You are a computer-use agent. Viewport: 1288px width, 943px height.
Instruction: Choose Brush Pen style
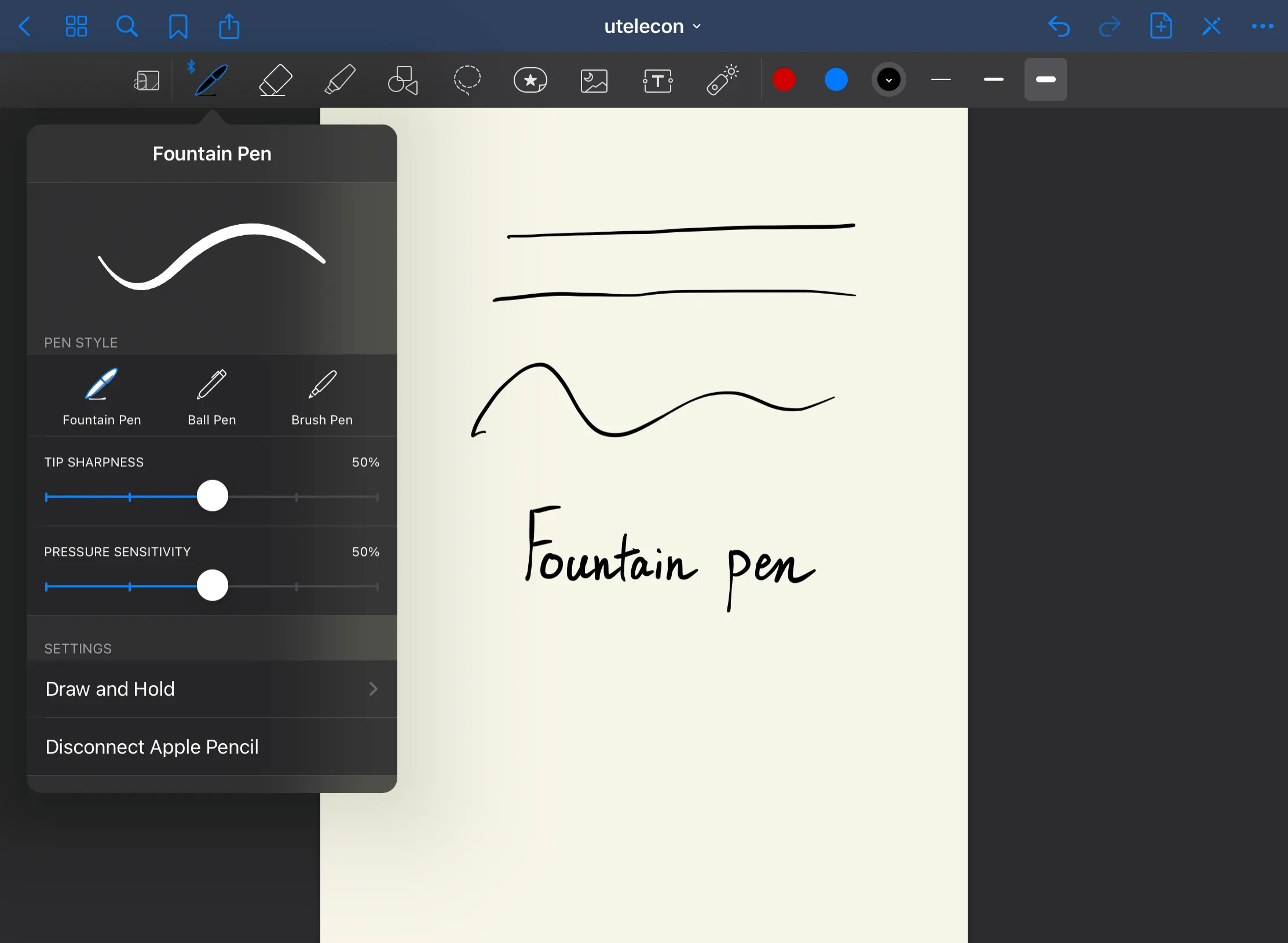pyautogui.click(x=322, y=397)
